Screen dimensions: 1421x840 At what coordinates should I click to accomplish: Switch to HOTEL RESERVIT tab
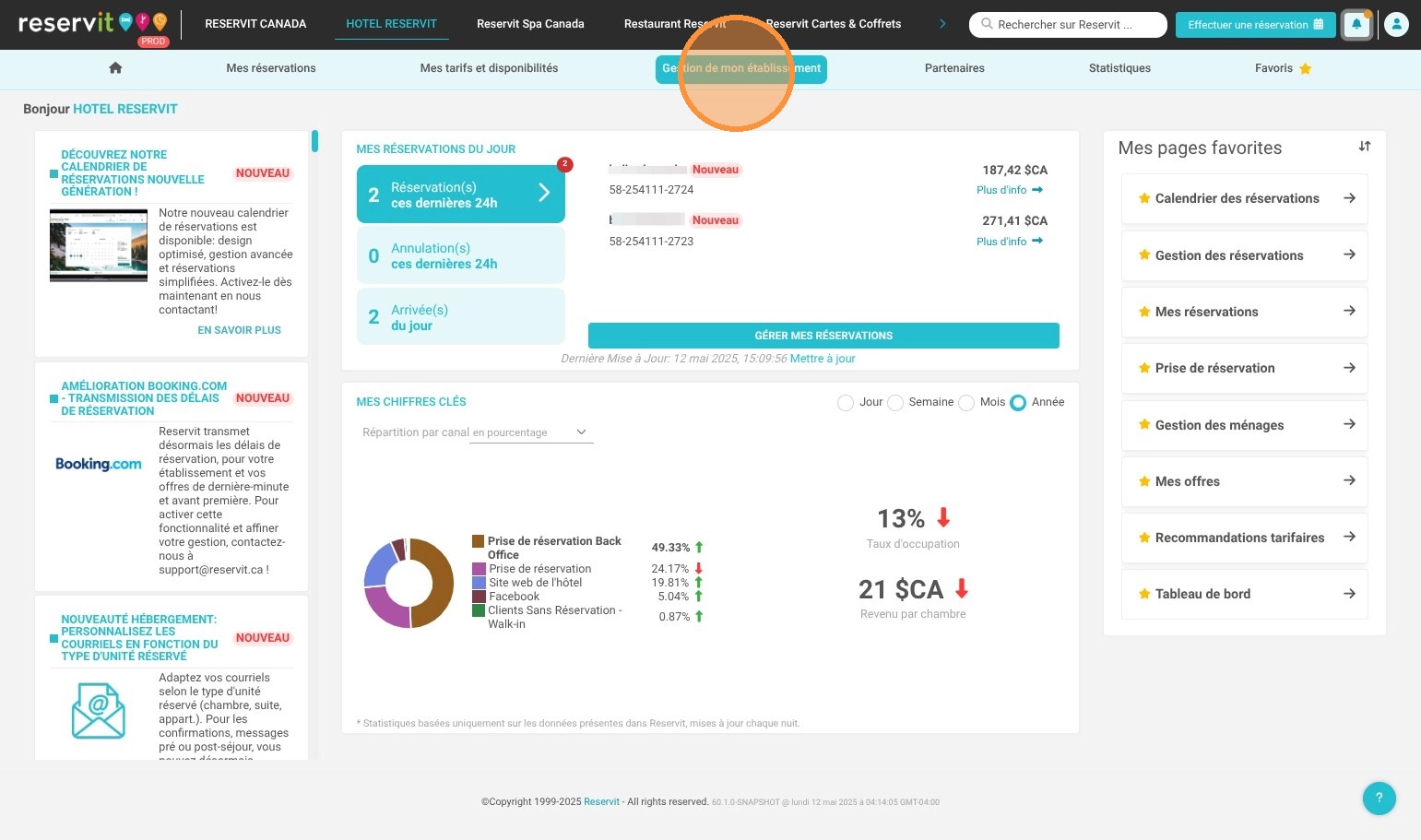coord(392,24)
